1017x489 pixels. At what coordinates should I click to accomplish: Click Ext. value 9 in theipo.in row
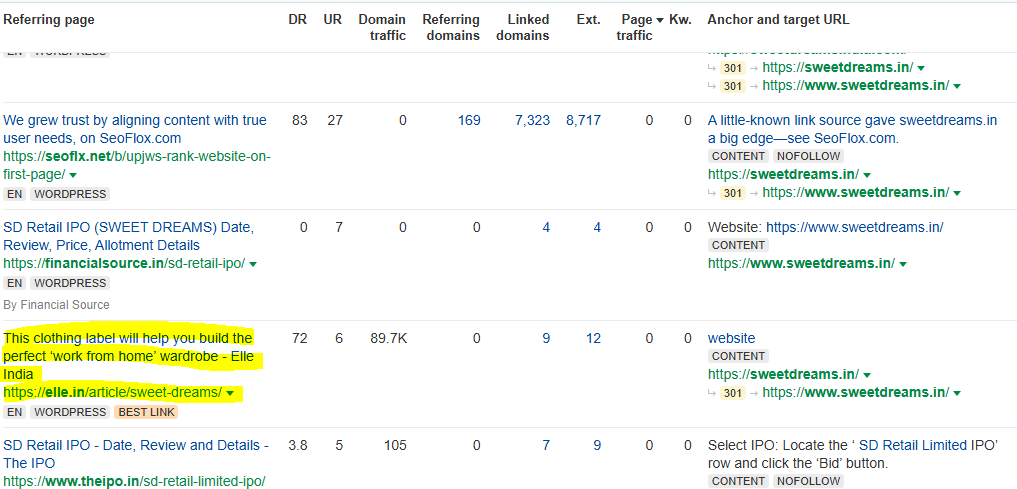coord(597,446)
